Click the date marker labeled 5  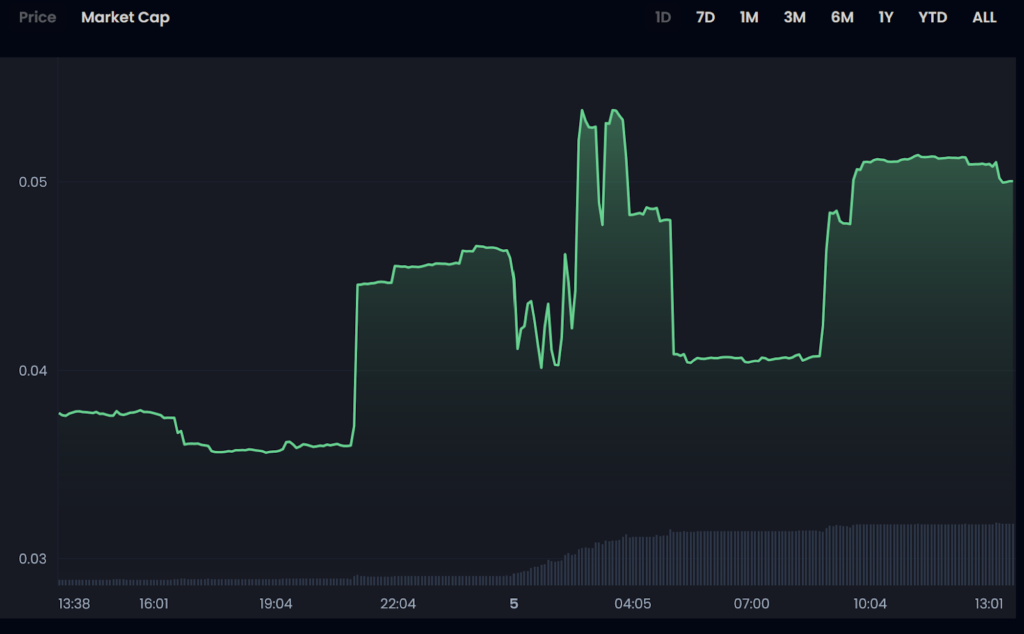pos(514,604)
